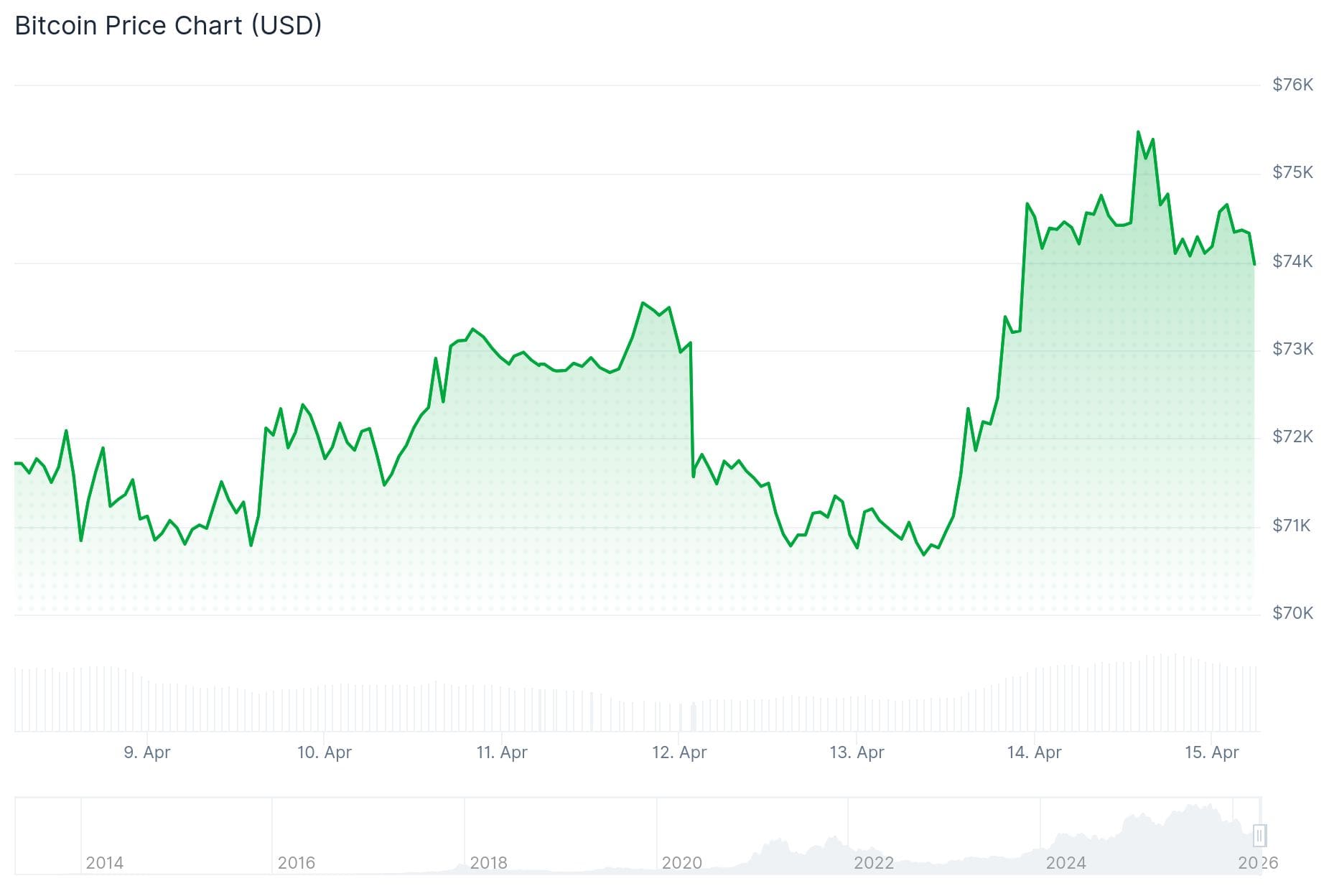
Task: Click the $75K price axis label
Action: point(1292,172)
